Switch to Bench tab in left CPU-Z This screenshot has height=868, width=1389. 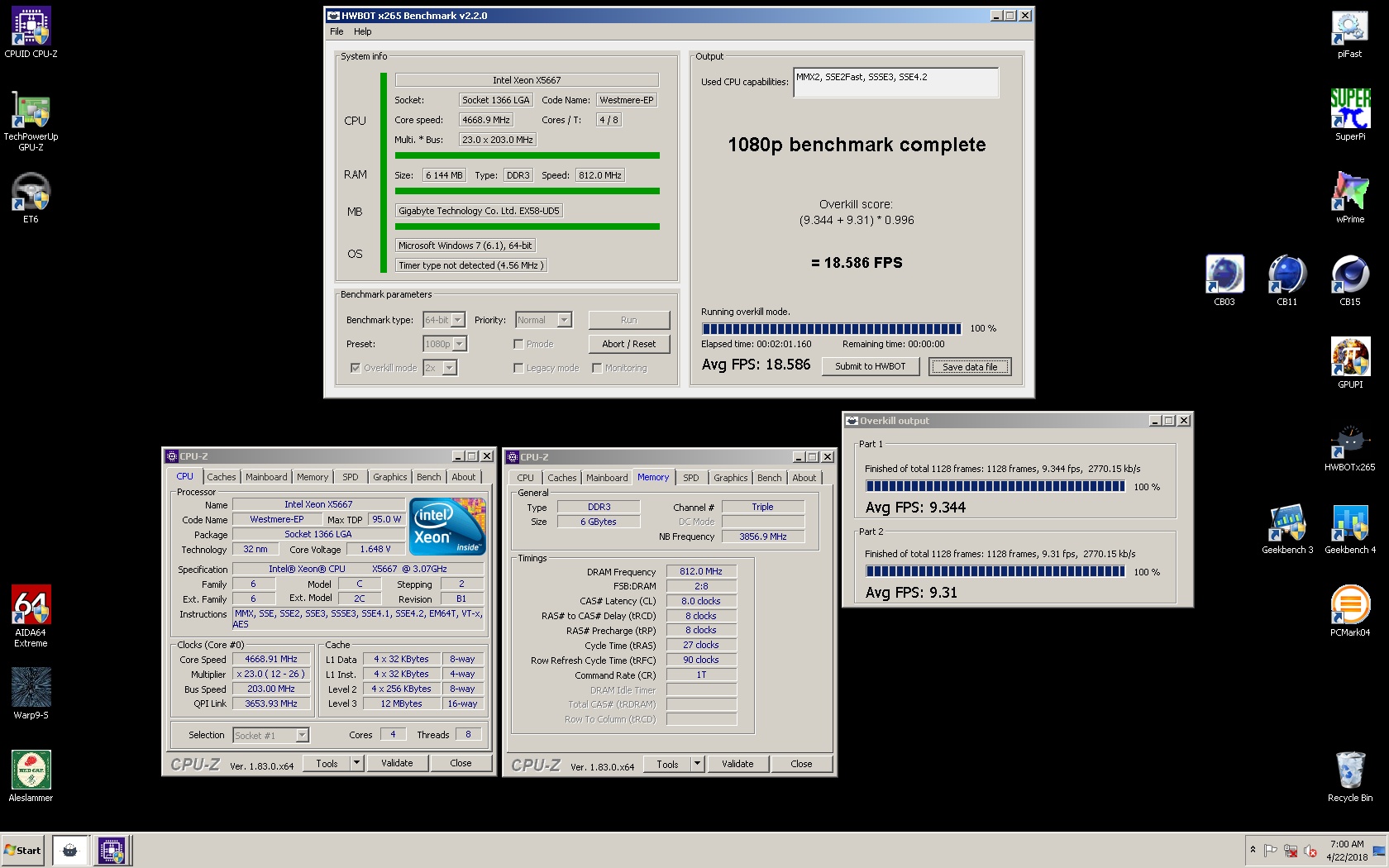click(x=428, y=477)
